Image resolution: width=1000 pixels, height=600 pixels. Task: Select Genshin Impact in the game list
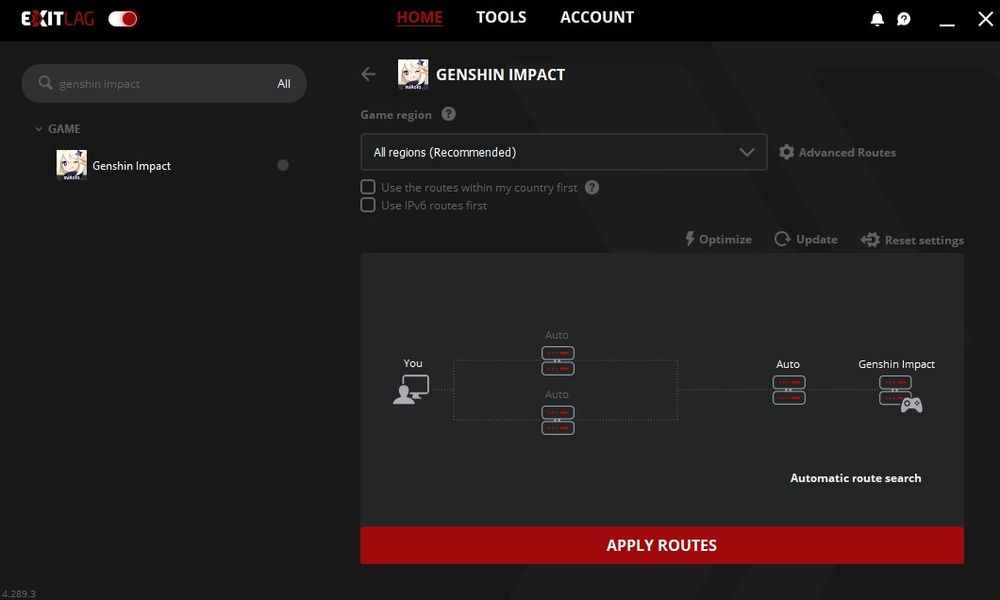coord(131,166)
